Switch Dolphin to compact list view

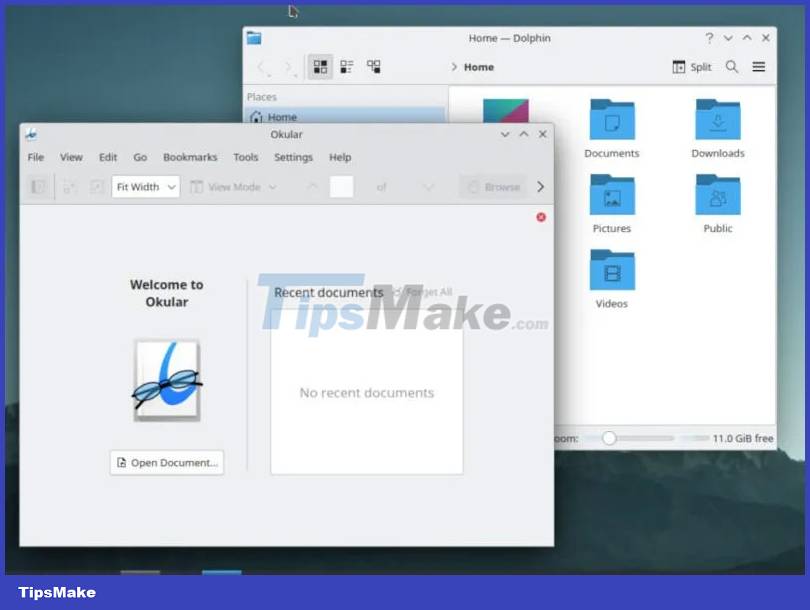(373, 66)
